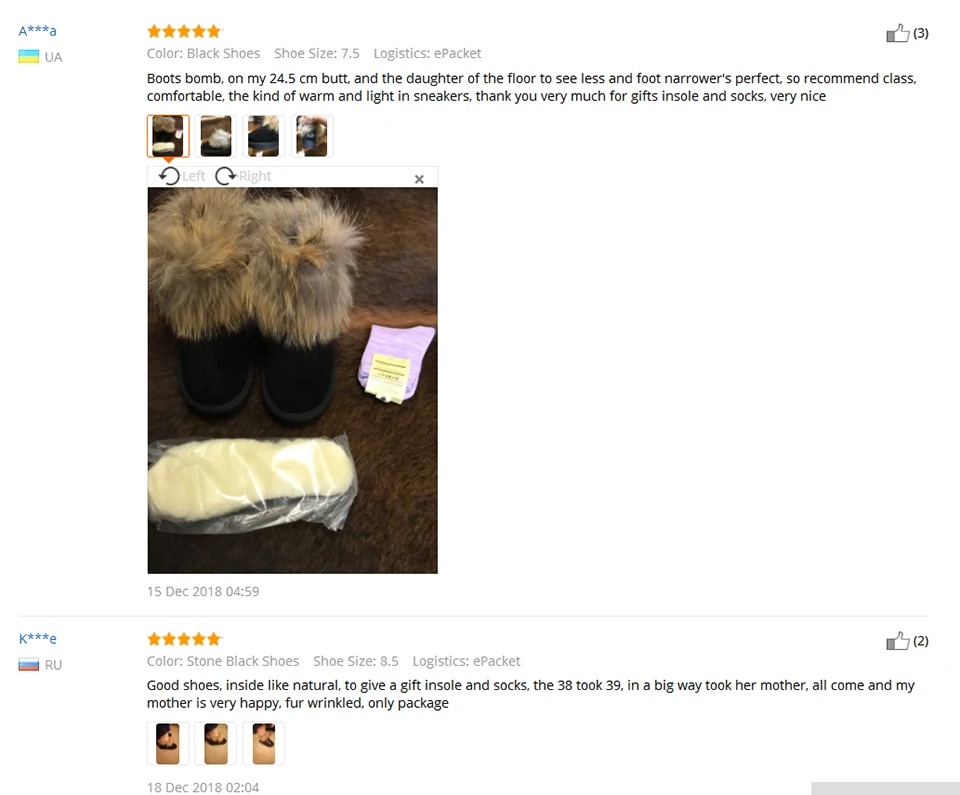Image resolution: width=960 pixels, height=795 pixels.
Task: Select first thumbnail in A***a's review
Action: click(x=168, y=136)
